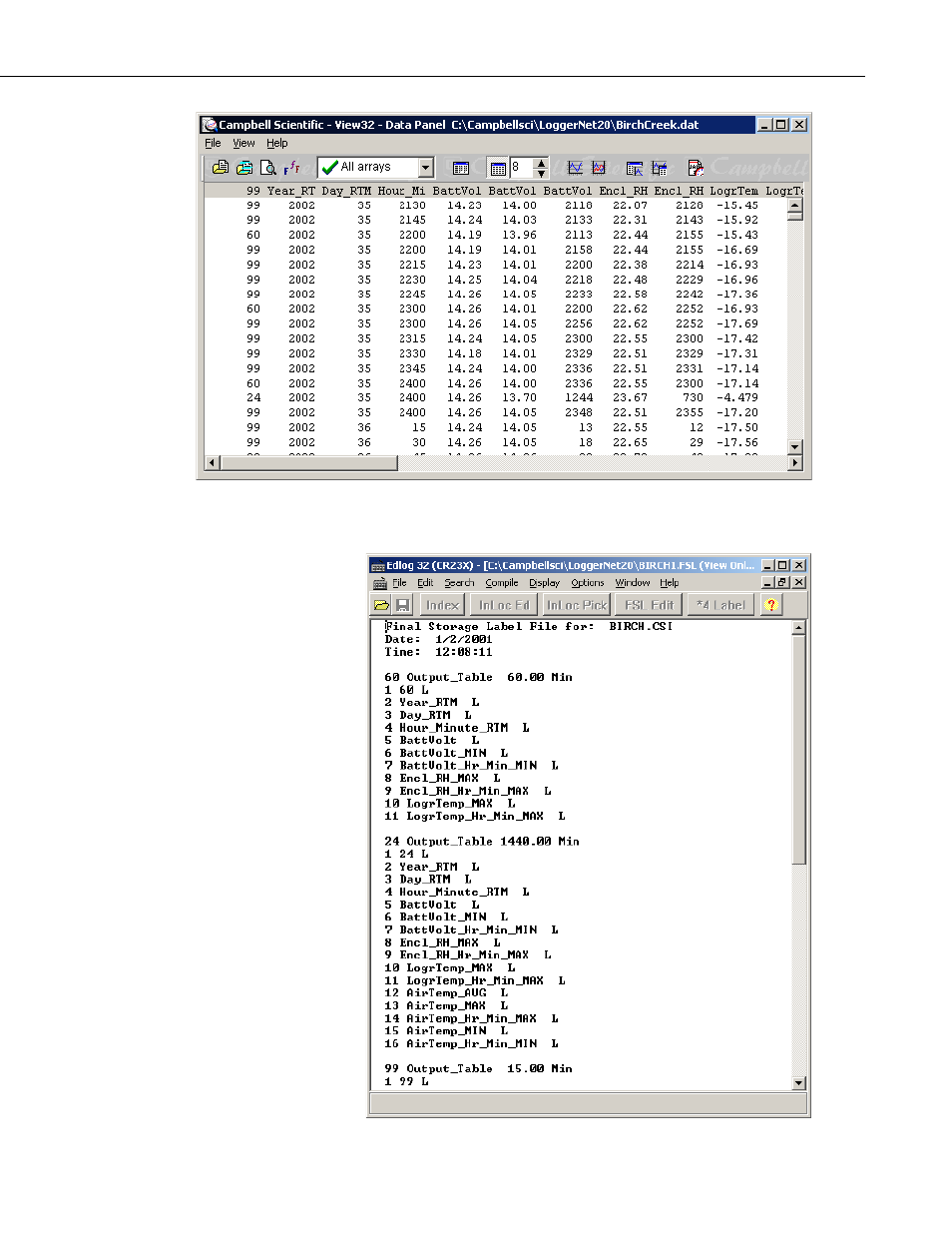Image resolution: width=952 pixels, height=1233 pixels.
Task: Click the View32 title bar icon
Action: [210, 125]
